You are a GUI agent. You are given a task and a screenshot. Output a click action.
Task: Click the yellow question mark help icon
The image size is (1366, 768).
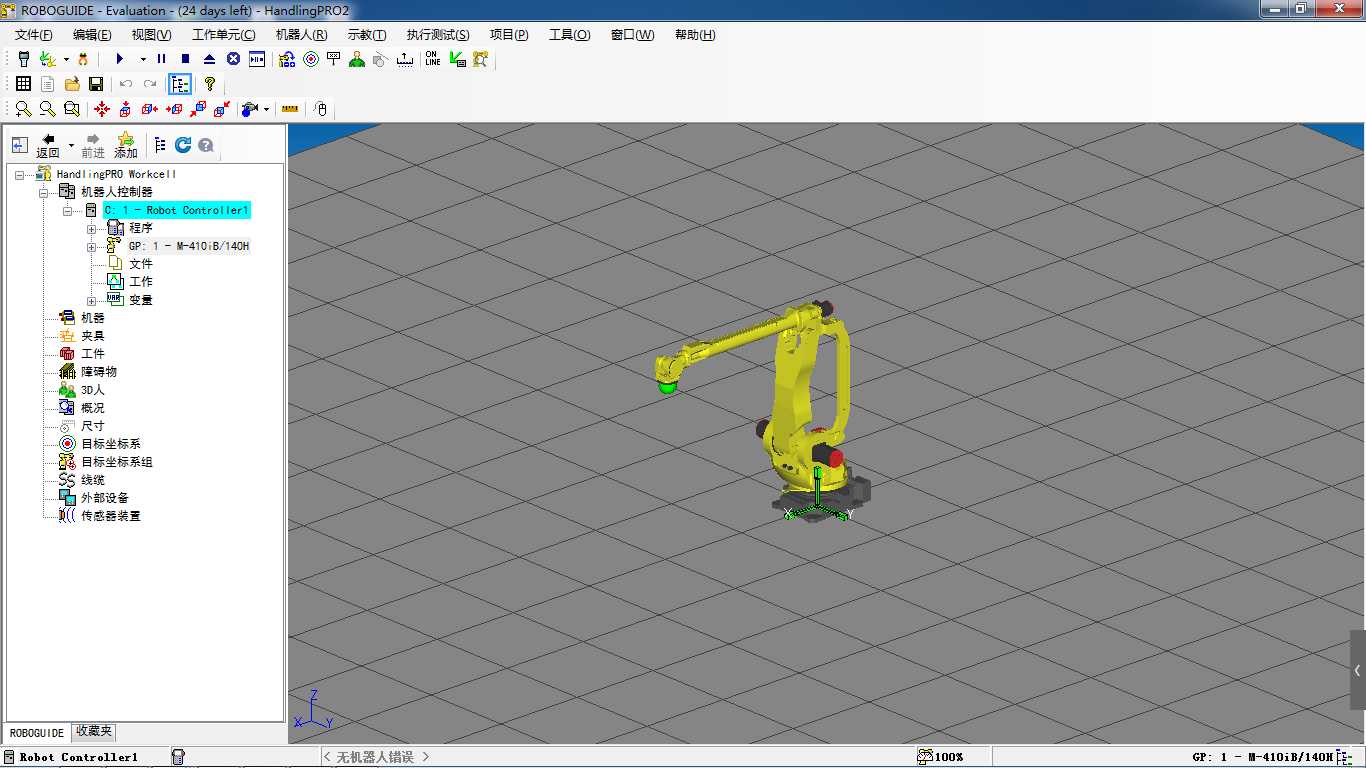point(209,84)
